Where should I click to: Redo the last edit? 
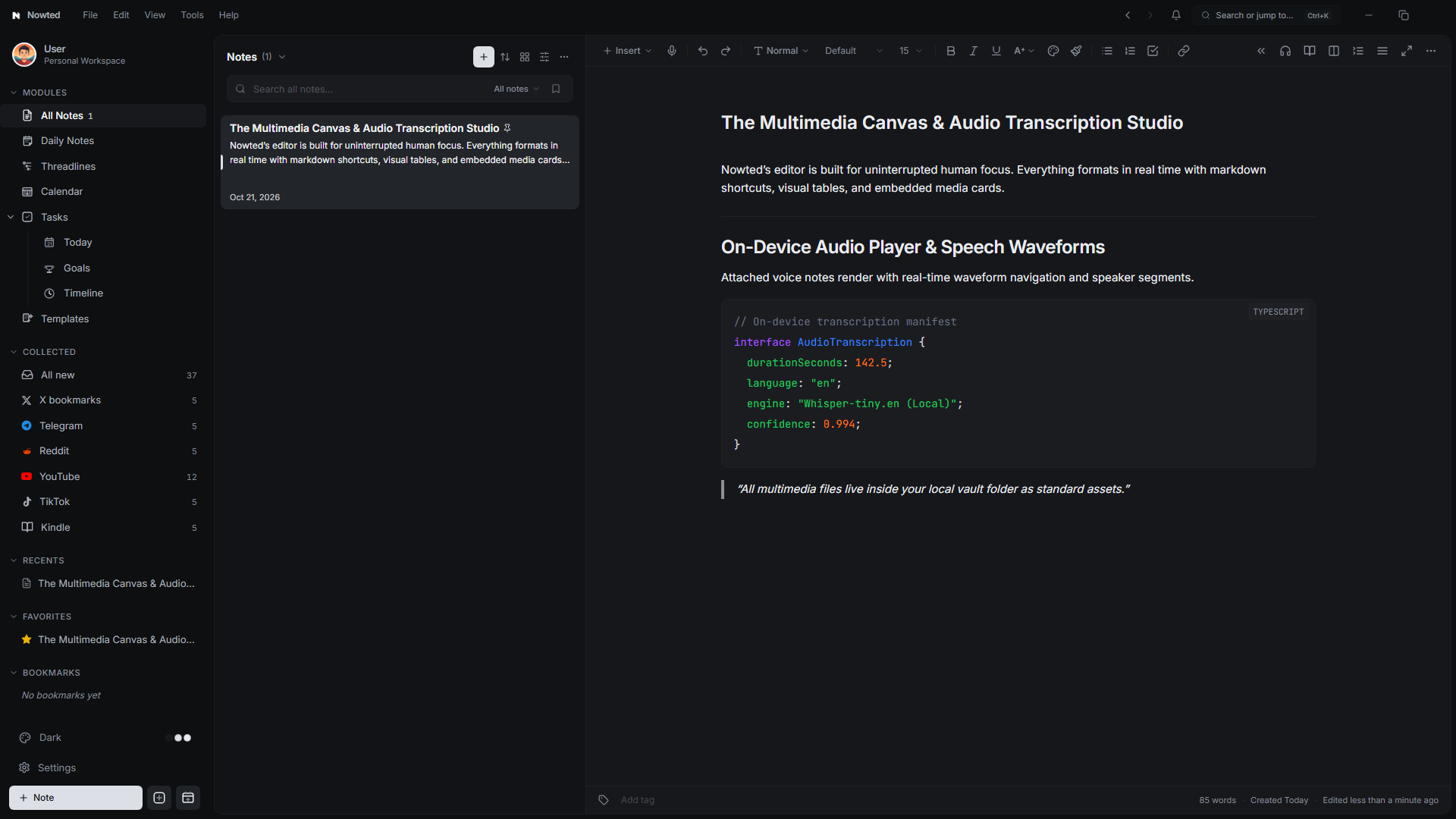(x=726, y=51)
